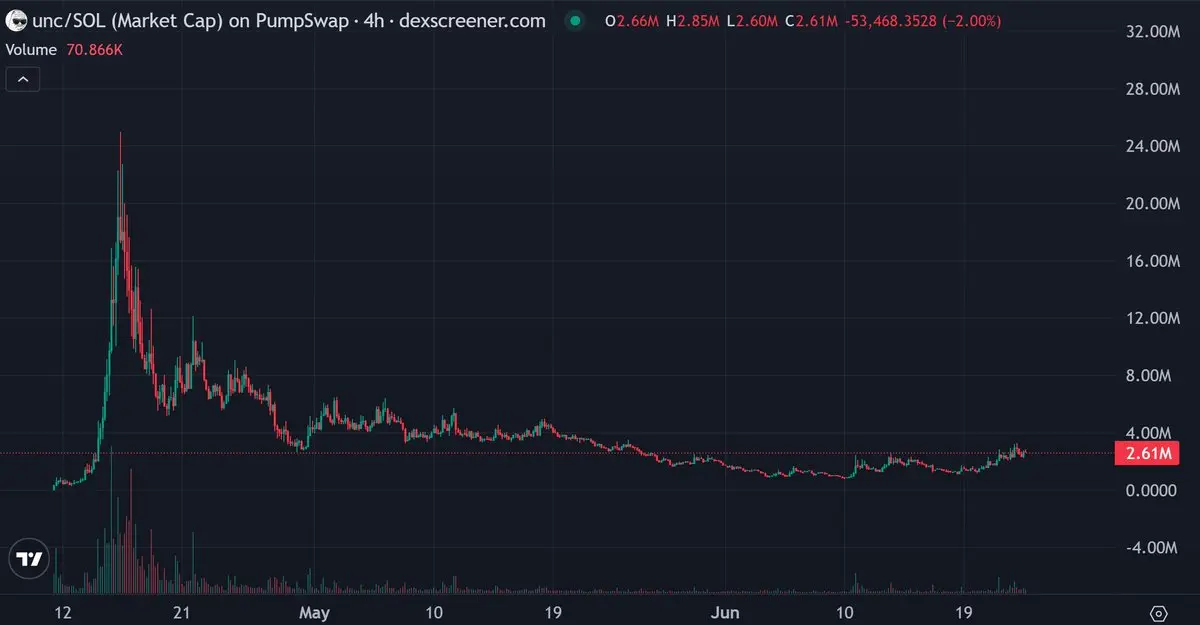Click the open value O2.66M
The width and height of the screenshot is (1200, 625).
click(632, 20)
